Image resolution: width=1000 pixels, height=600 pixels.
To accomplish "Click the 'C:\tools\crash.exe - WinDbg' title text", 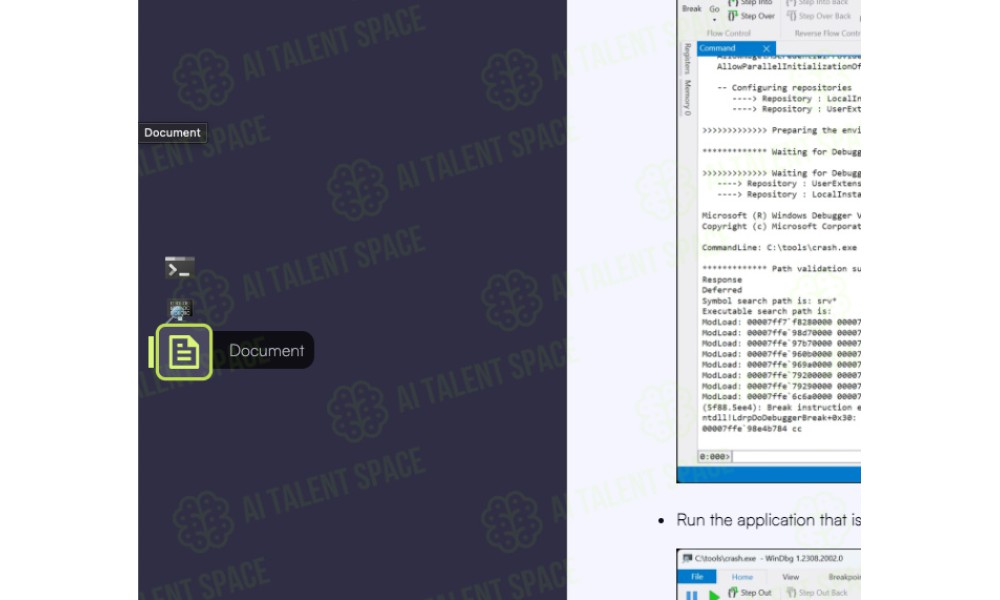I will point(769,559).
